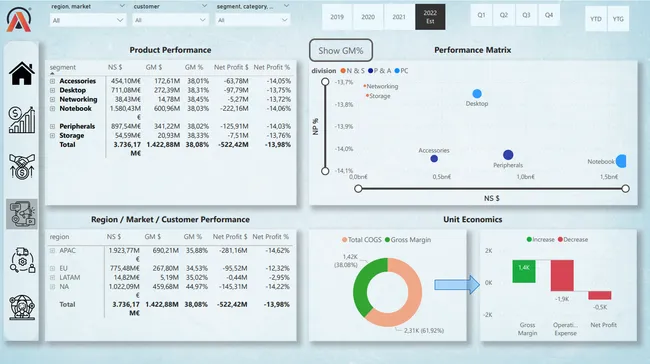Select quarter Q3

[x=526, y=15]
